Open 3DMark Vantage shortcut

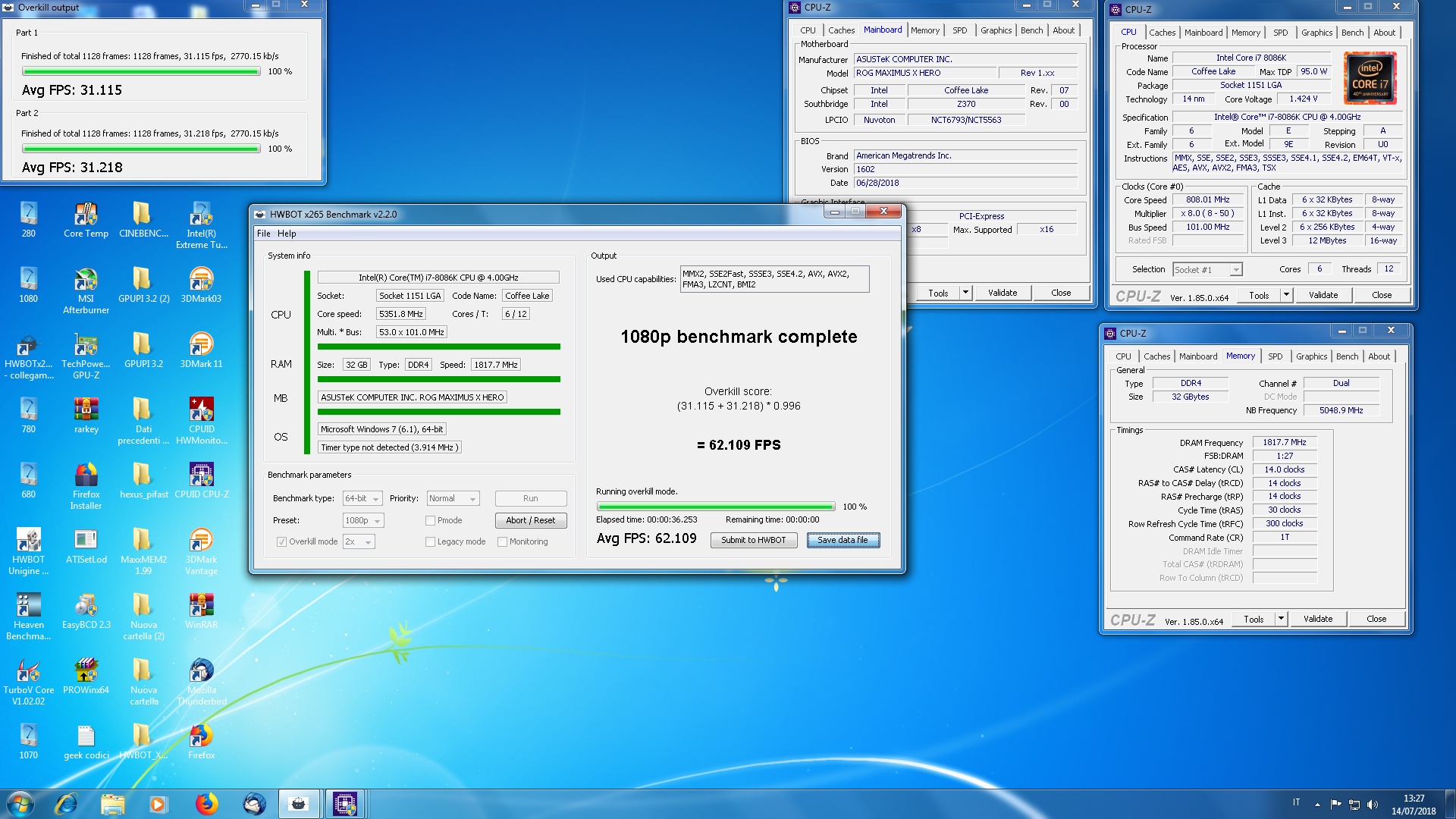[x=201, y=551]
